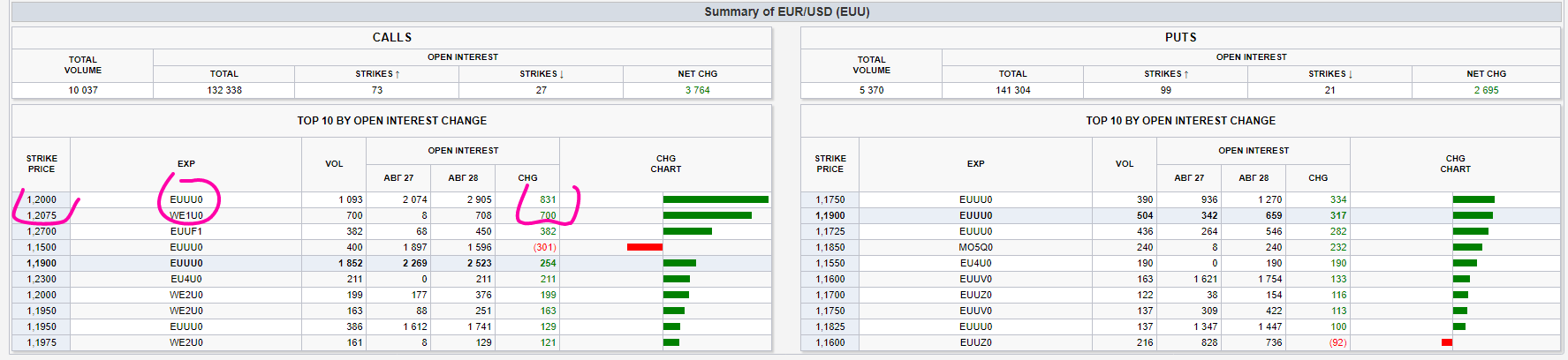Viewport: 1568px width, 360px height.
Task: Click the puts VOL column header
Action: pos(1124,164)
